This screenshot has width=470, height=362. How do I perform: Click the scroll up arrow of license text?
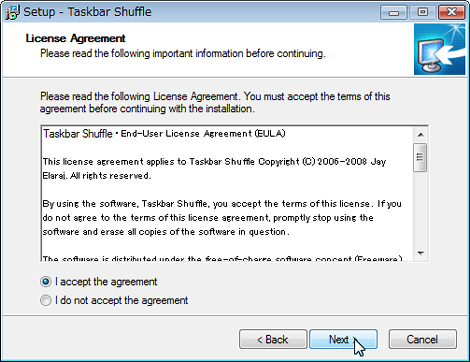[x=420, y=135]
